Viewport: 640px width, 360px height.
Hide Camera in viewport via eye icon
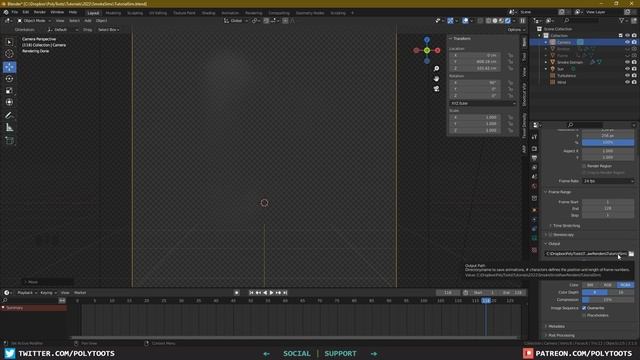pyautogui.click(x=627, y=42)
